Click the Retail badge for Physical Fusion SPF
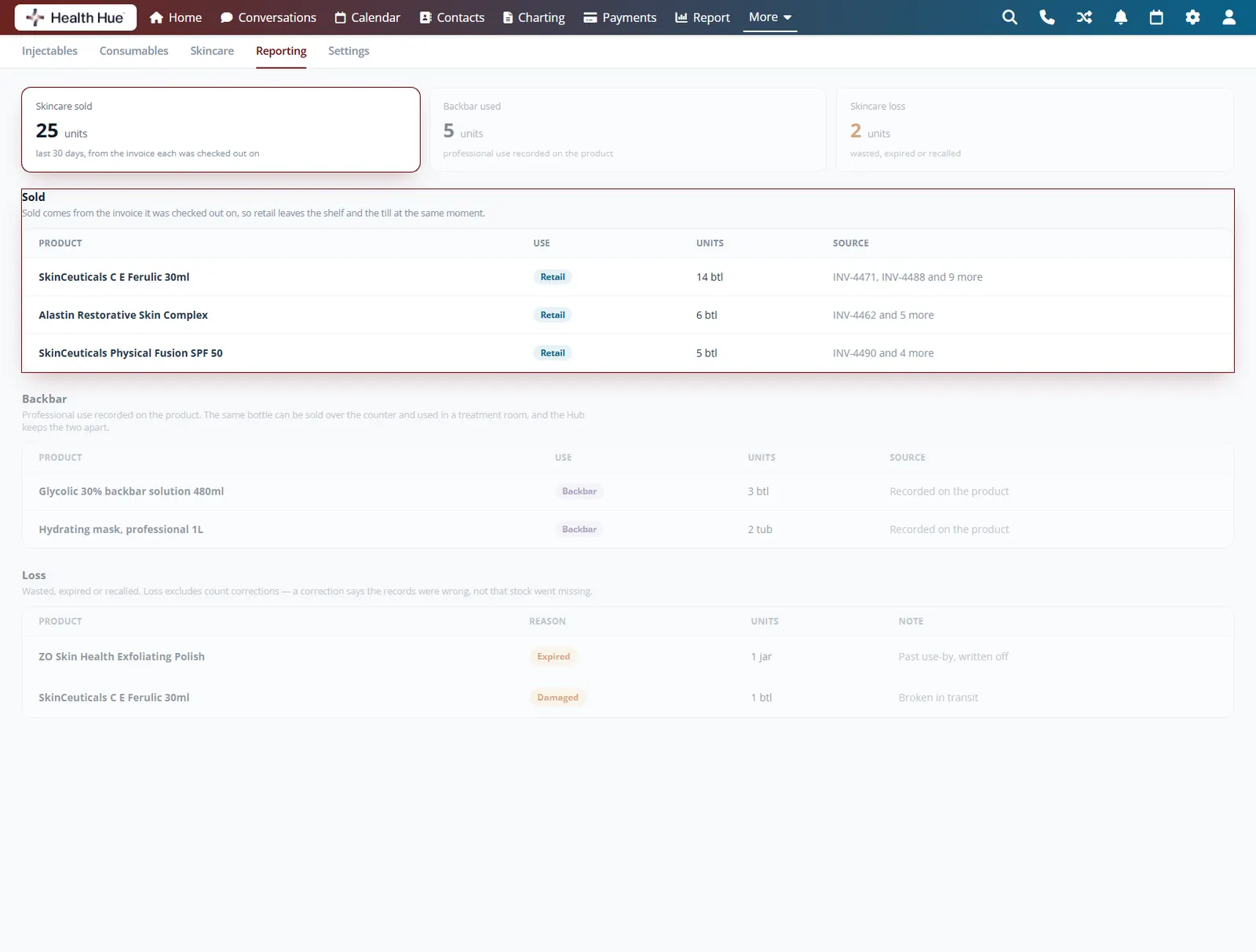This screenshot has width=1256, height=952. click(553, 353)
